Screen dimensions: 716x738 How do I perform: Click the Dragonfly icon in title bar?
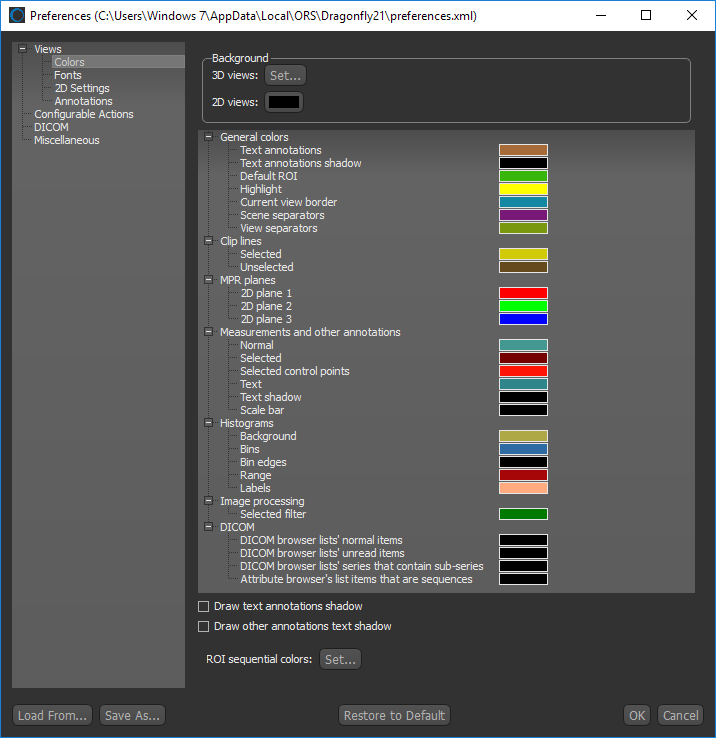[16, 16]
